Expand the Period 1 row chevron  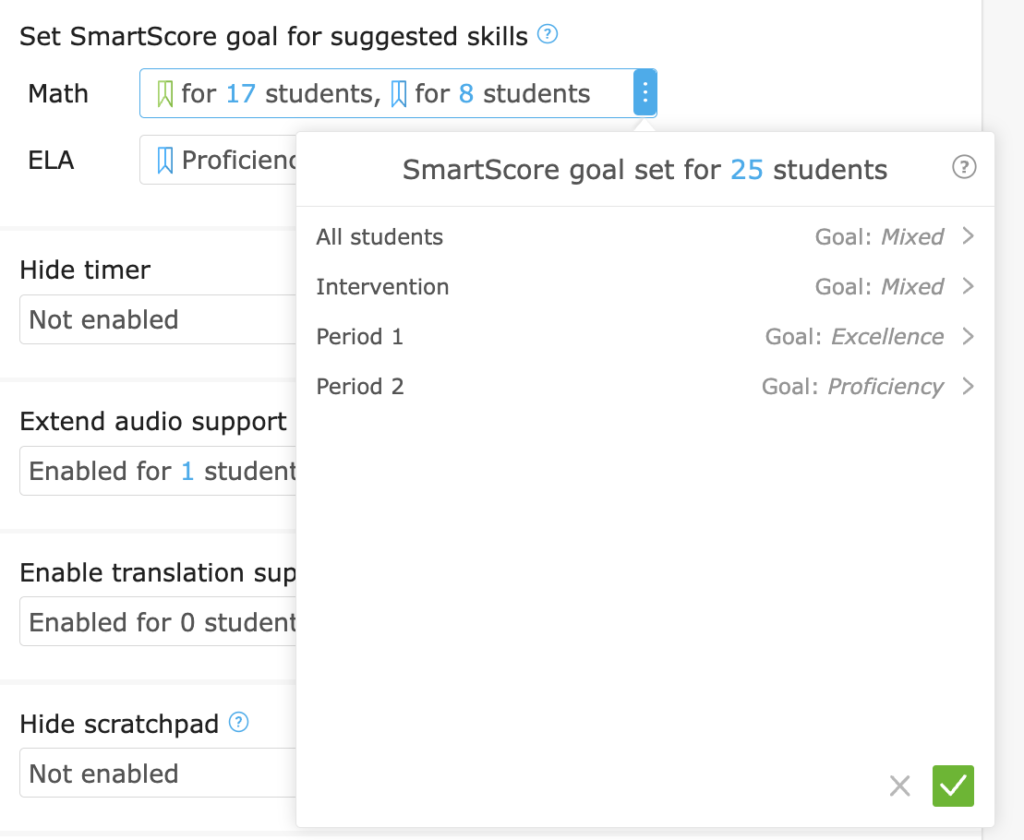coord(967,337)
